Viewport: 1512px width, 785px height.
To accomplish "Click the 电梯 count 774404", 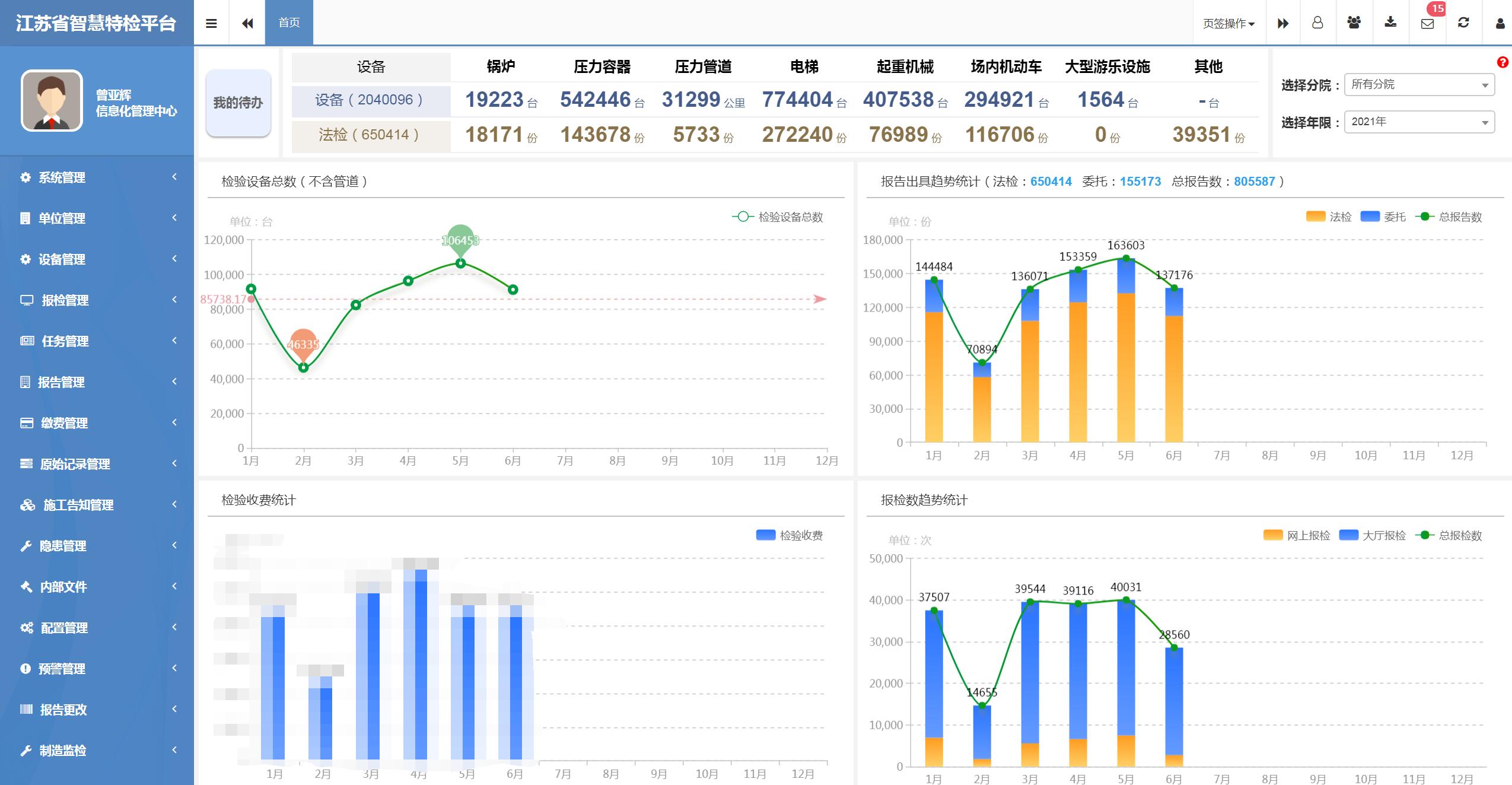I will point(797,100).
